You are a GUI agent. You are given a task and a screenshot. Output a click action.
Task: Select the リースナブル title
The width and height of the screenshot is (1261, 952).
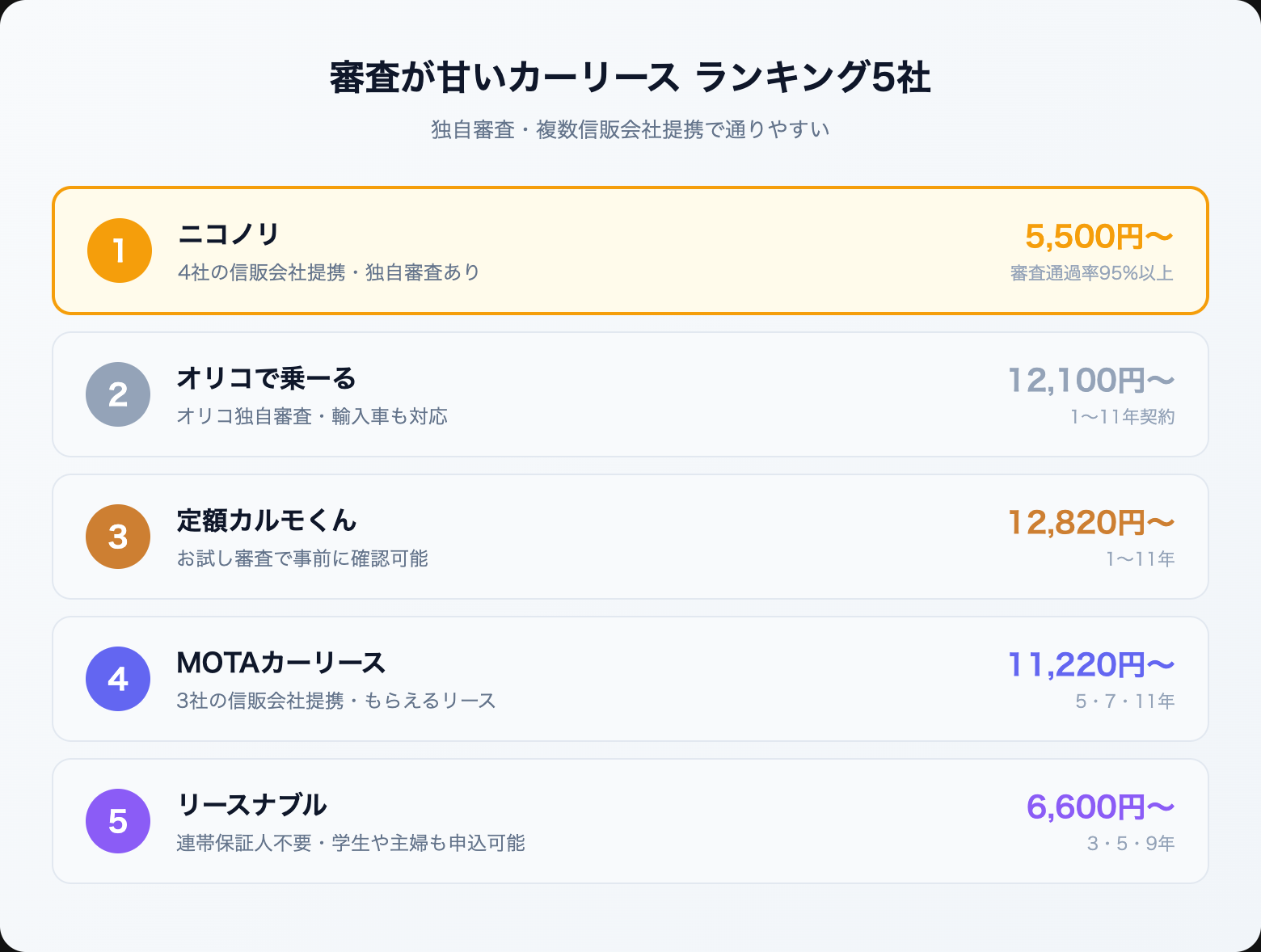251,805
